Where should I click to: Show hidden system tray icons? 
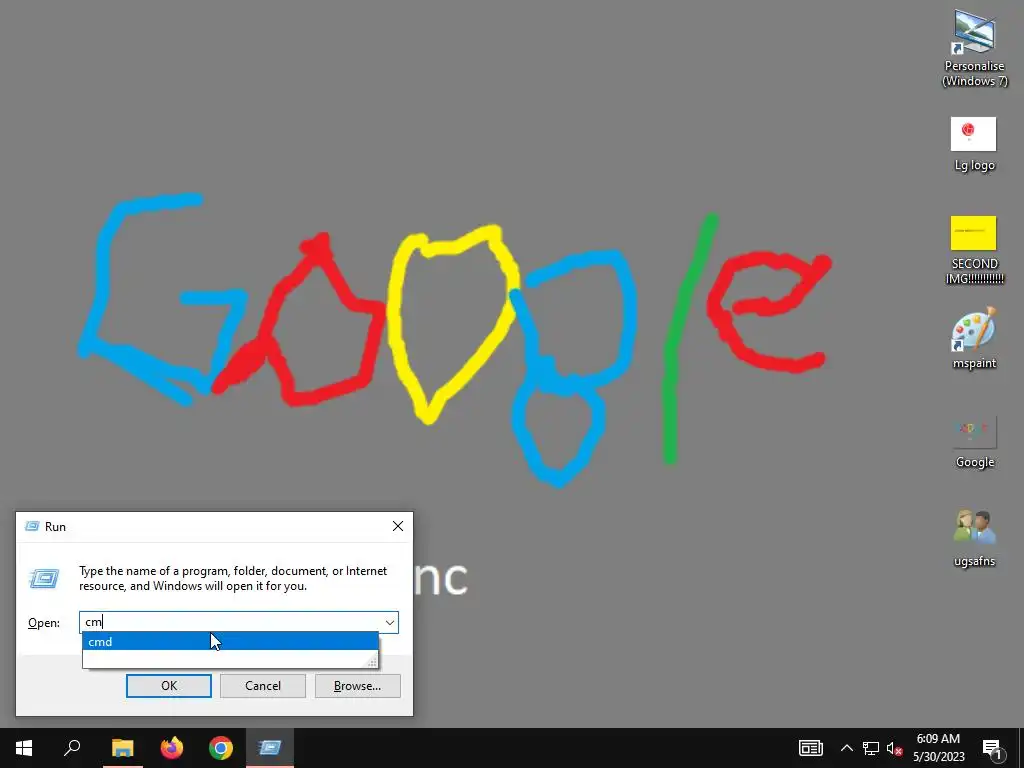click(846, 748)
